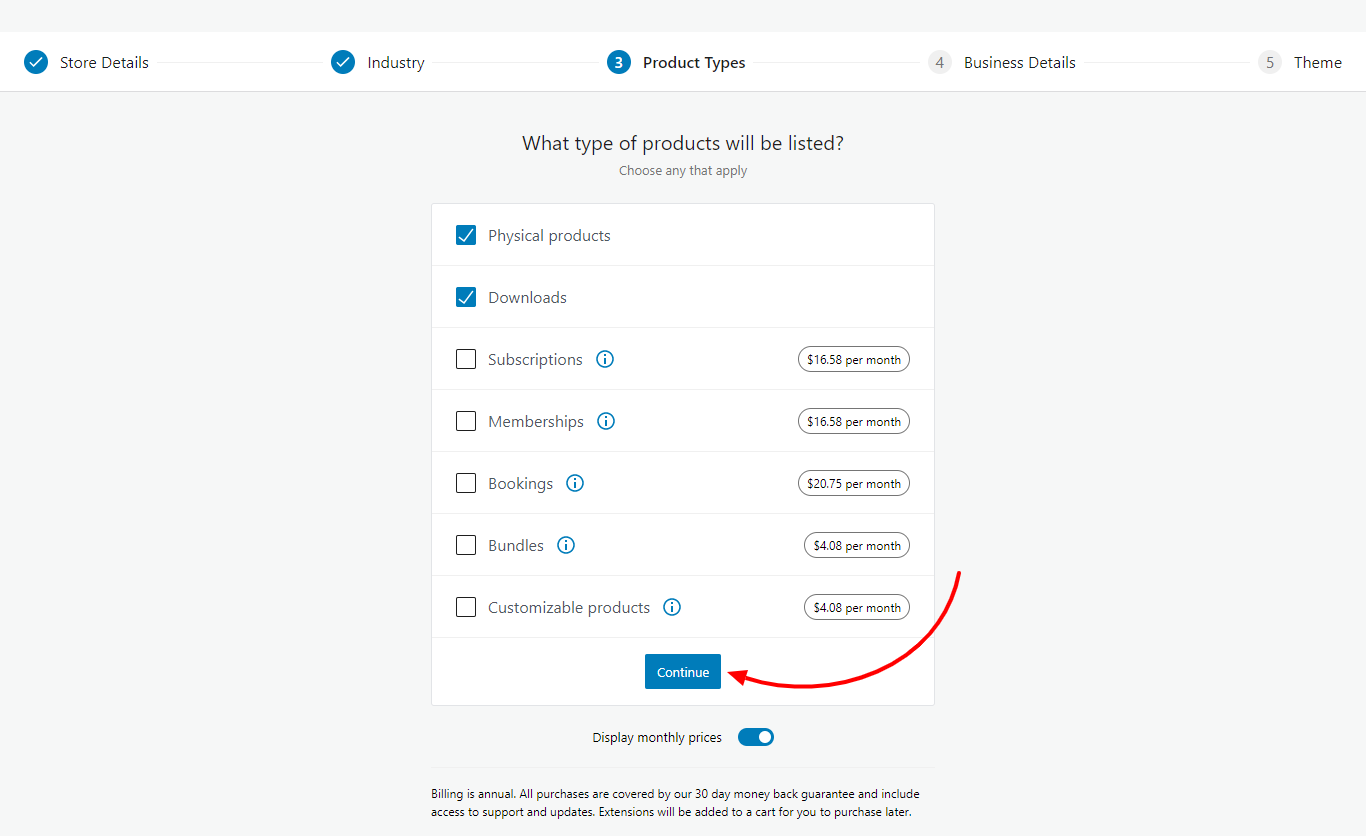Click the Industry step checkmark circle
This screenshot has height=836, width=1366.
(343, 61)
